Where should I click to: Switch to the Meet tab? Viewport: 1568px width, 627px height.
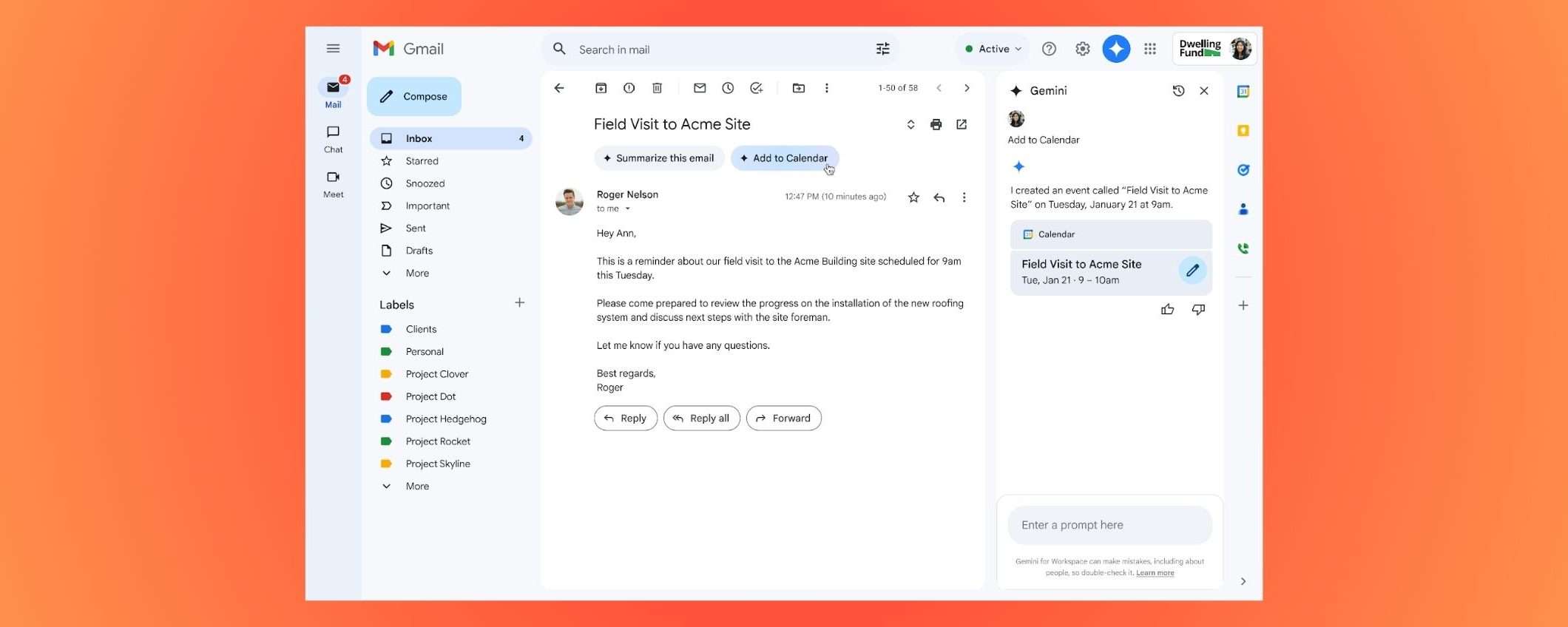(333, 184)
